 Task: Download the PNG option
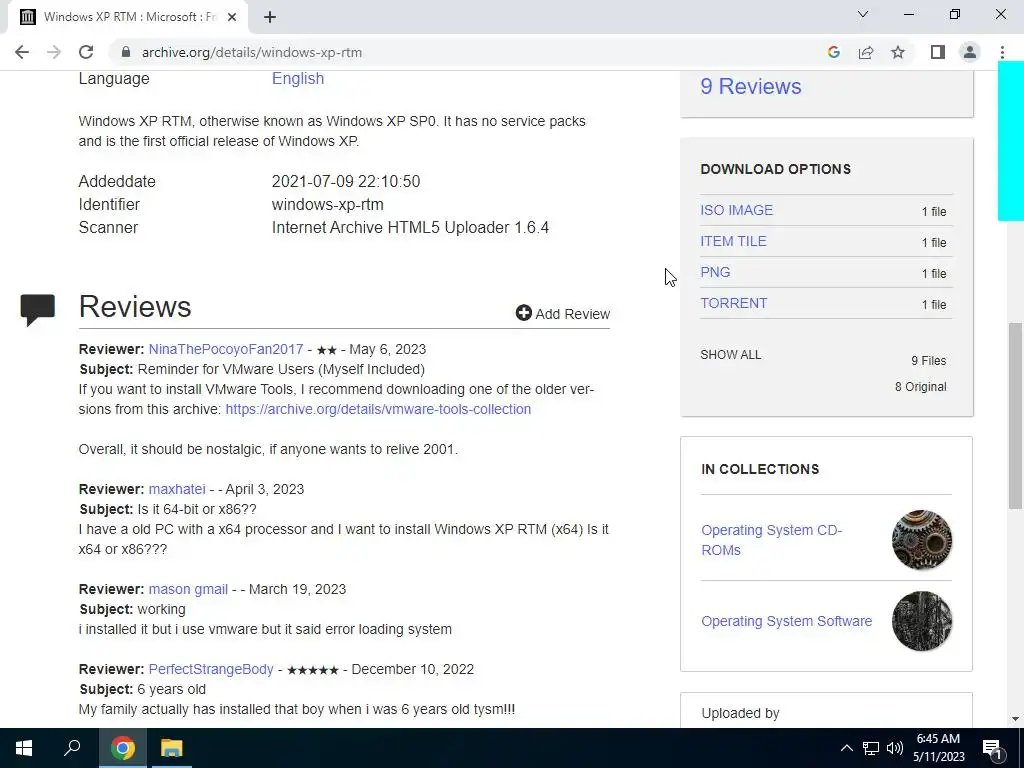coord(715,272)
